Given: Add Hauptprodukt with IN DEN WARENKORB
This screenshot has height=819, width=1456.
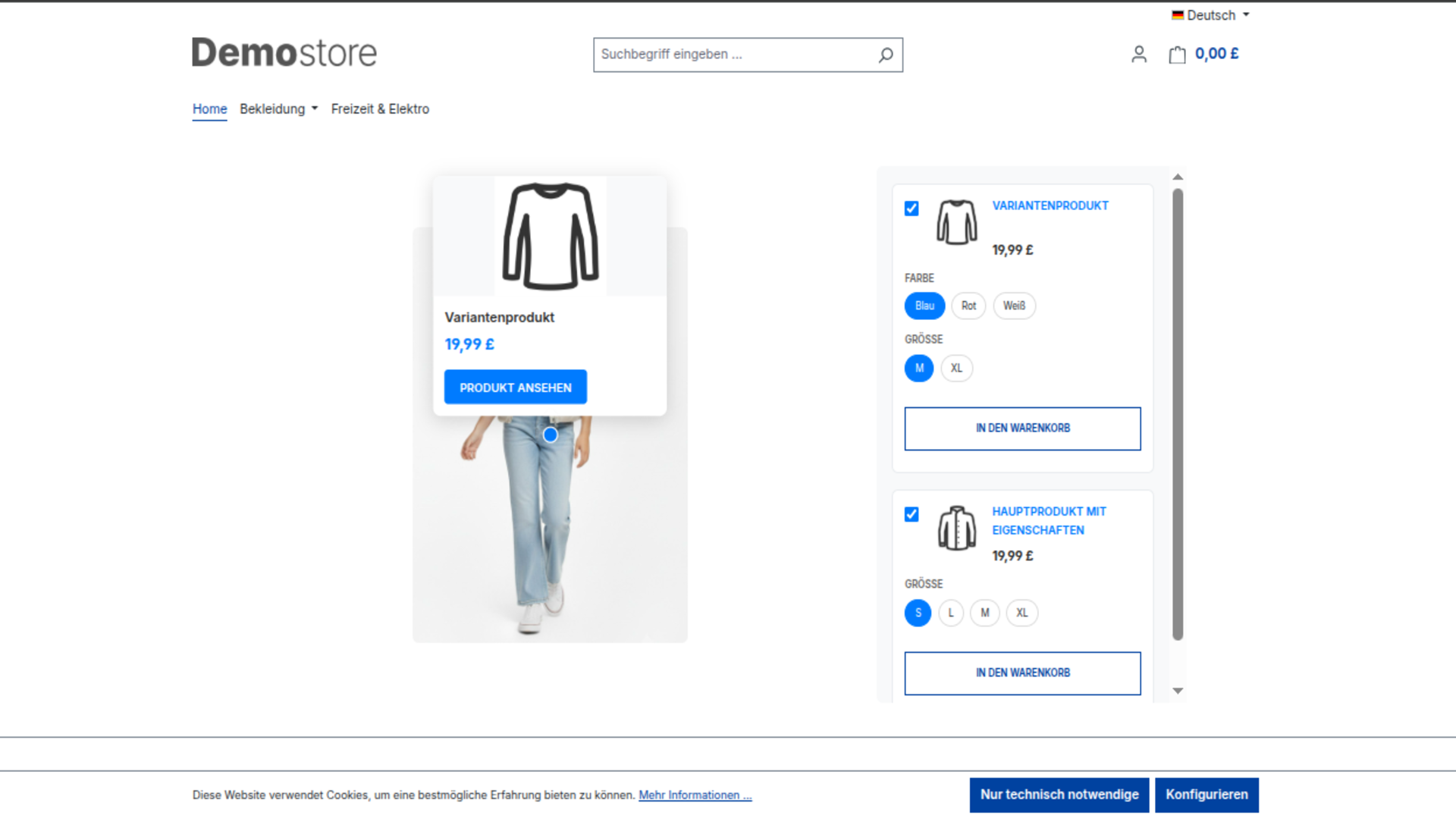Looking at the screenshot, I should coord(1022,673).
